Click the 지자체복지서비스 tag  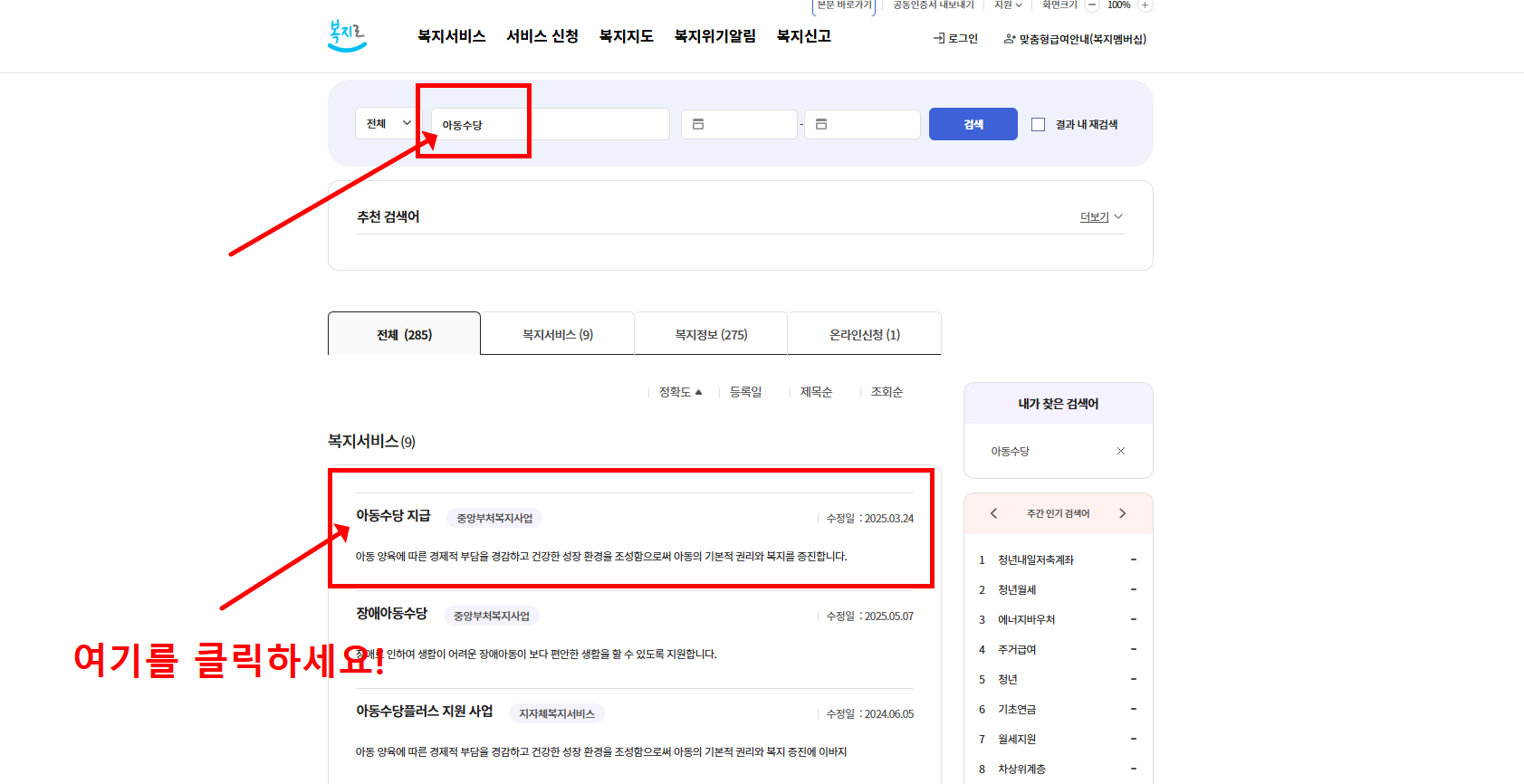coord(557,713)
